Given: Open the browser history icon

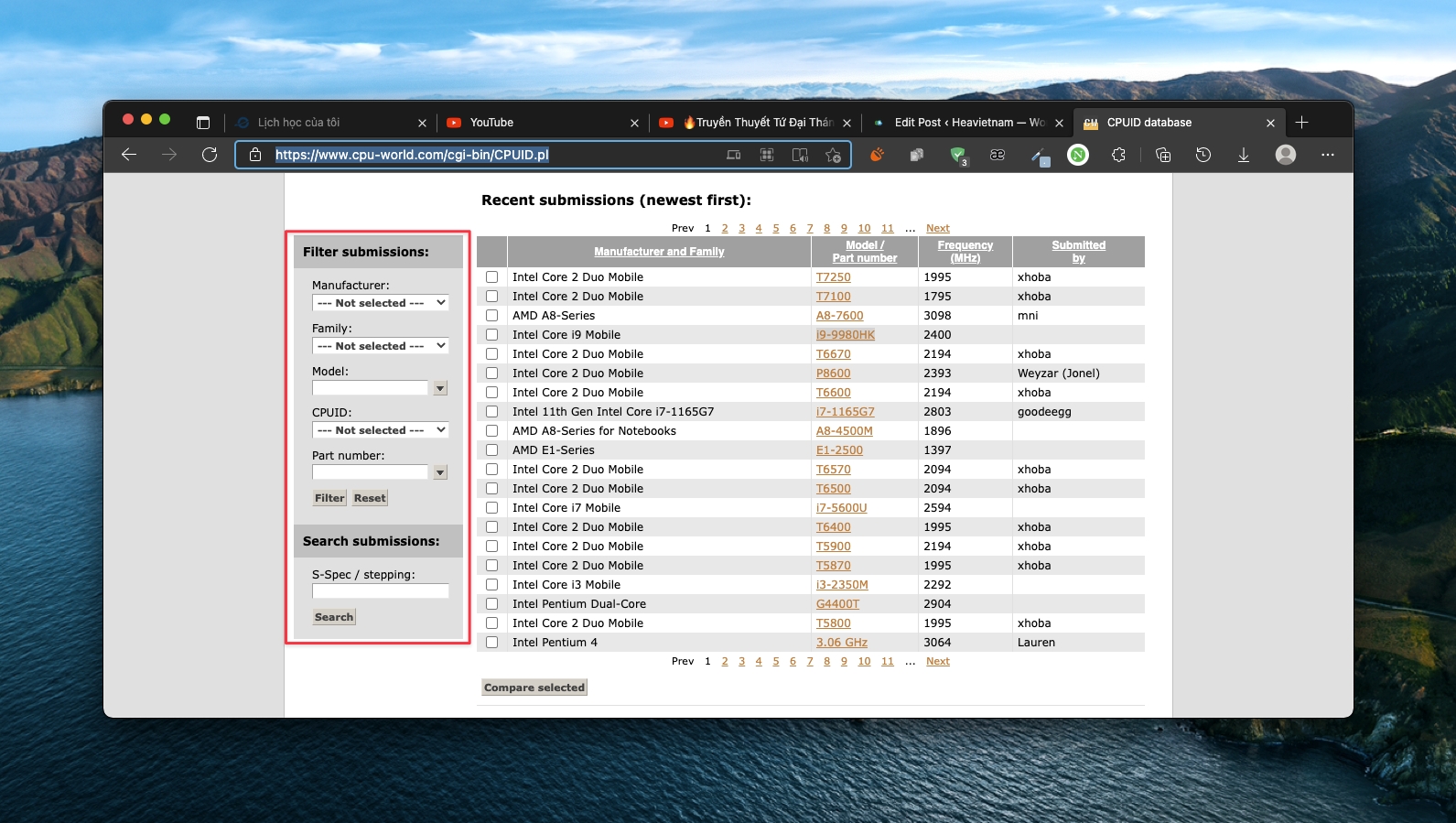Looking at the screenshot, I should point(1203,155).
